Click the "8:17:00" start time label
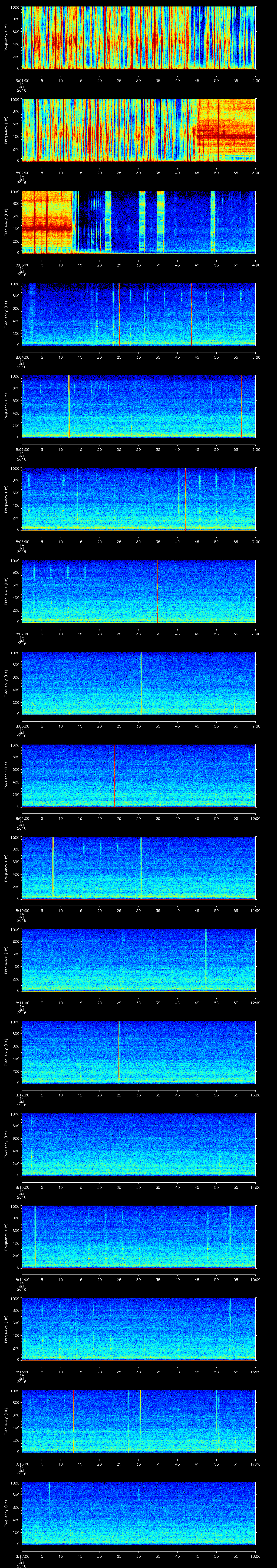Image resolution: width=277 pixels, height=1568 pixels. point(22,1556)
